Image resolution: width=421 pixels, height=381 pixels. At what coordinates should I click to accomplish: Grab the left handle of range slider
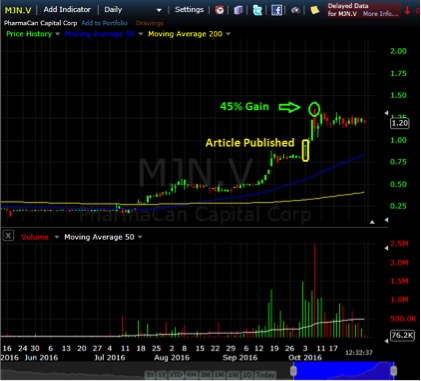[x=294, y=371]
